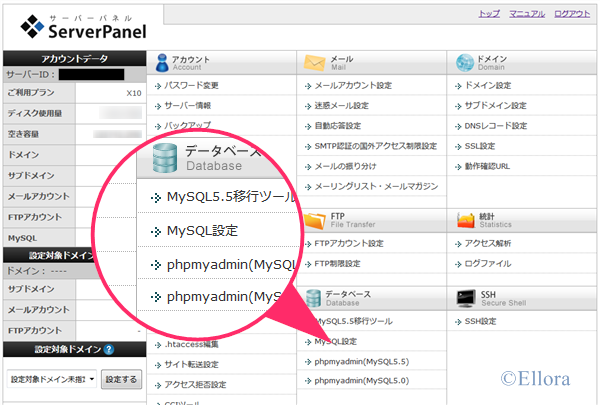The height and width of the screenshot is (405, 600).
Task: Click the ログアウト link
Action: tap(572, 14)
